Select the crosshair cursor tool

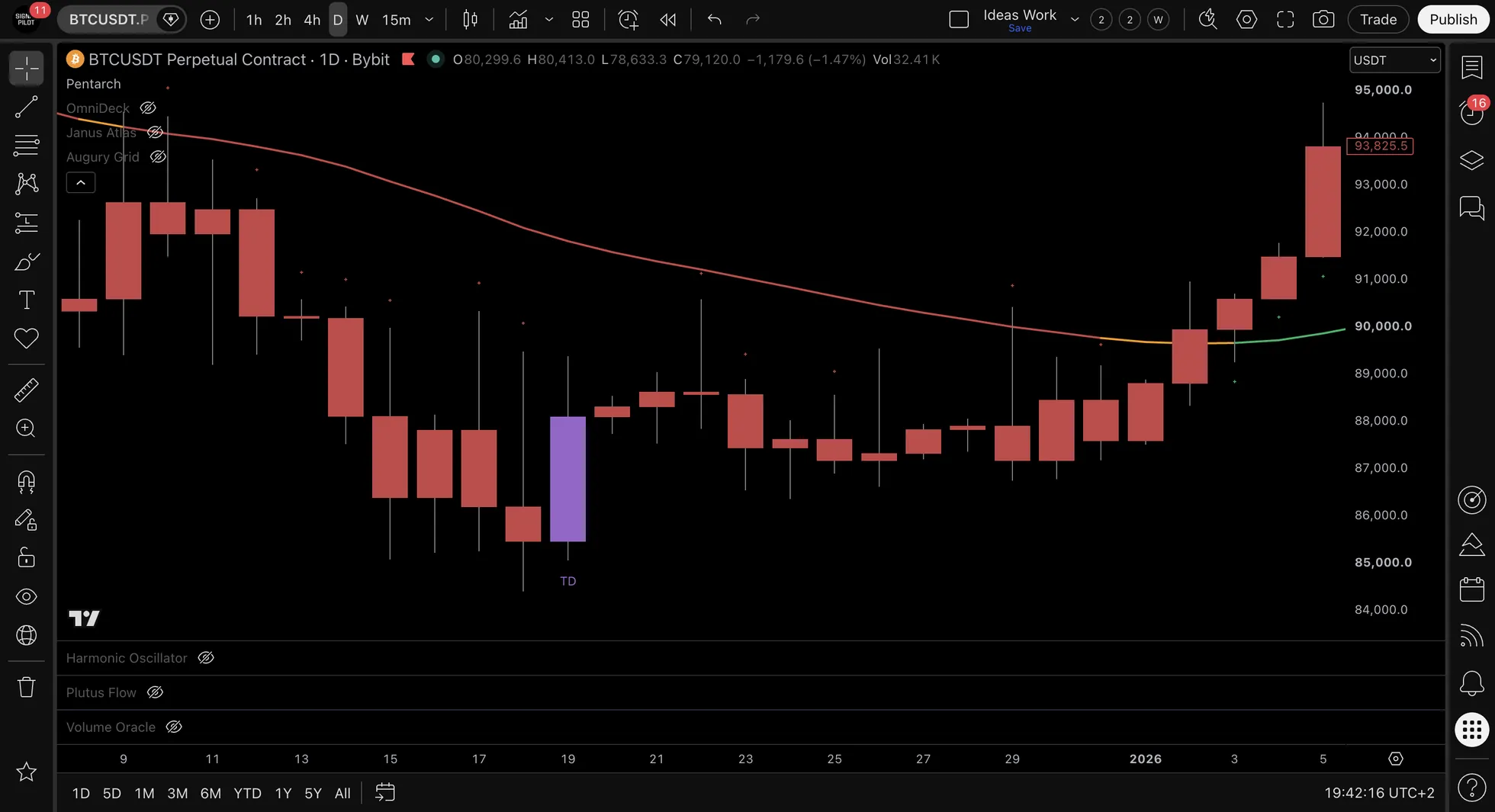[x=26, y=69]
